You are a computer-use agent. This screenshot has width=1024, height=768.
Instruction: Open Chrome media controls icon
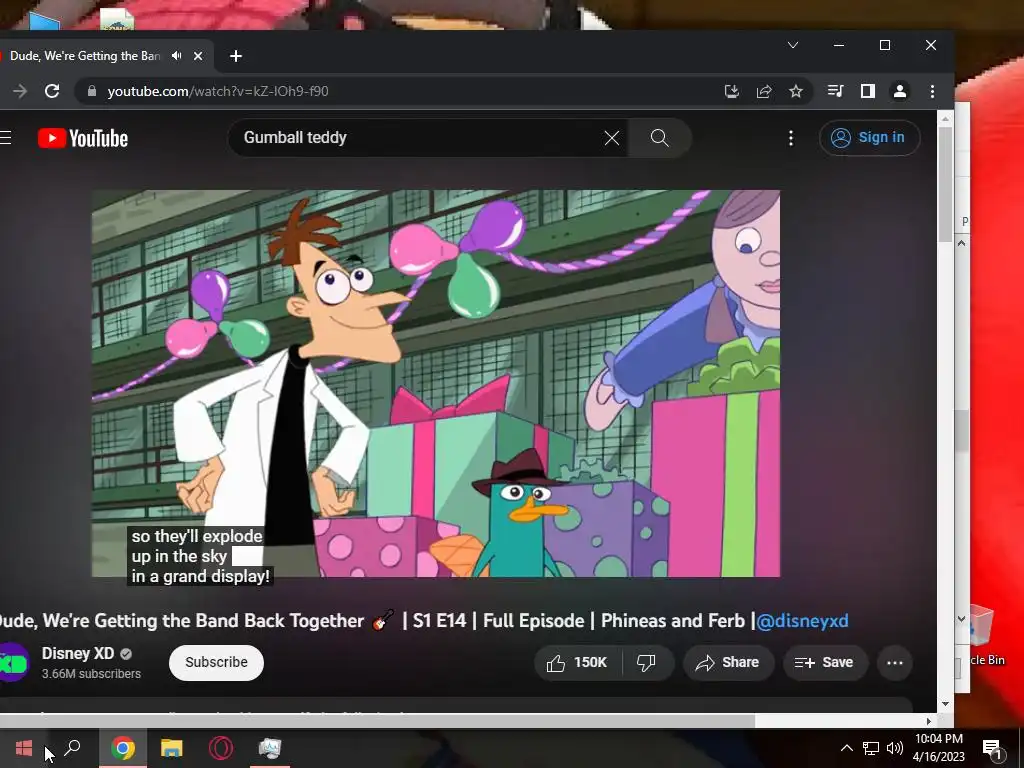pyautogui.click(x=835, y=91)
